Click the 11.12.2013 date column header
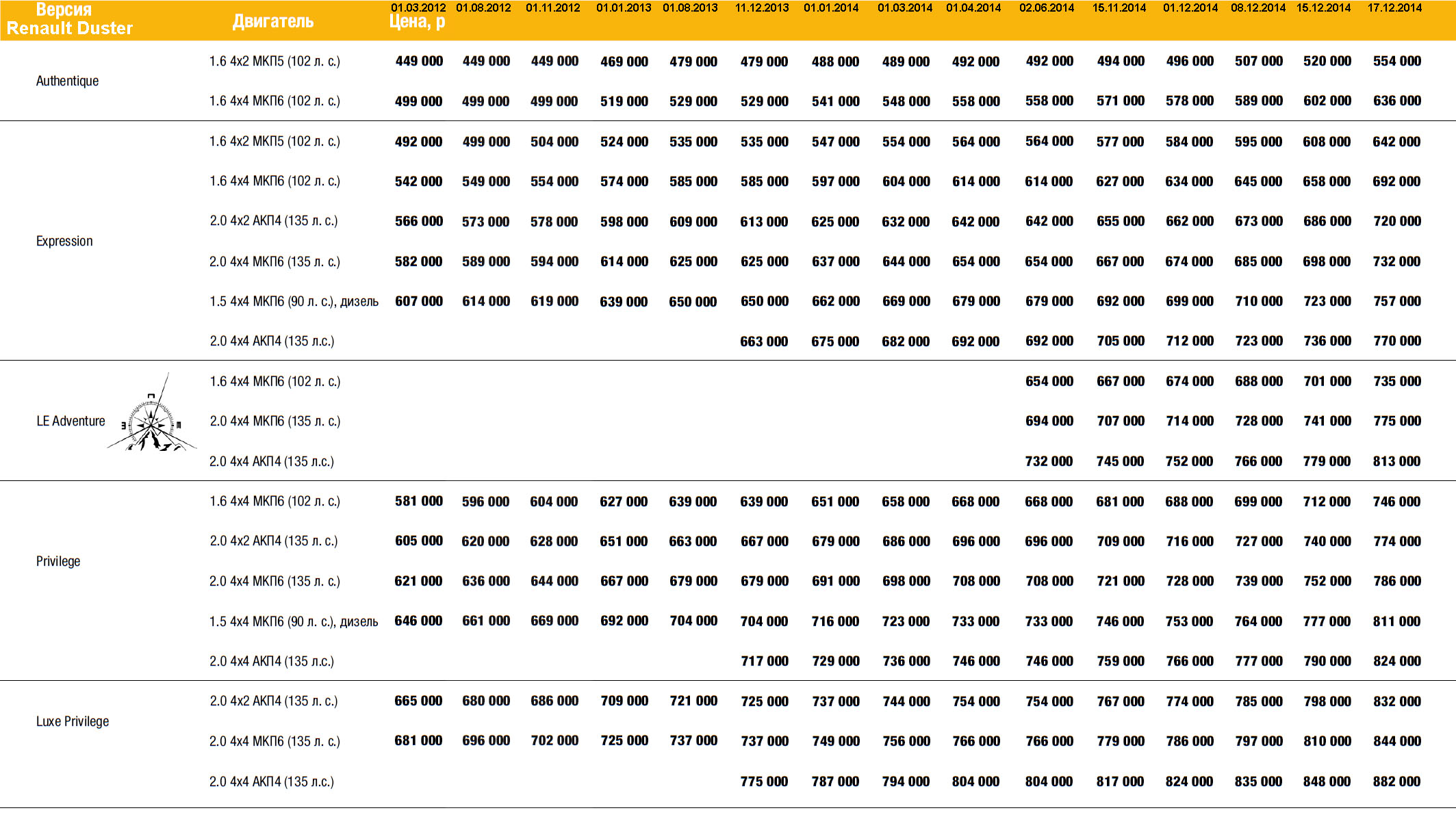This screenshot has width=1456, height=830. 762,8
